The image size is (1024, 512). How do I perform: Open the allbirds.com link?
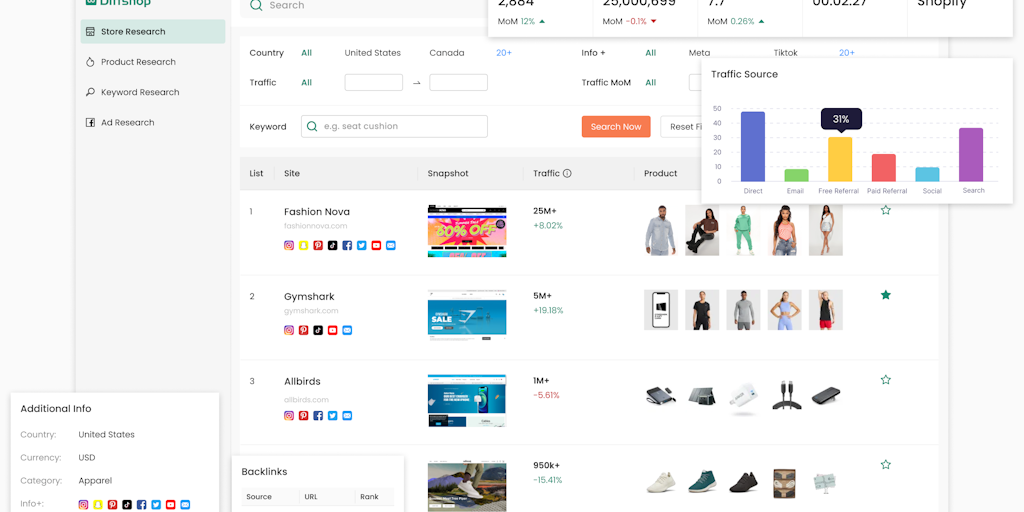[306, 399]
